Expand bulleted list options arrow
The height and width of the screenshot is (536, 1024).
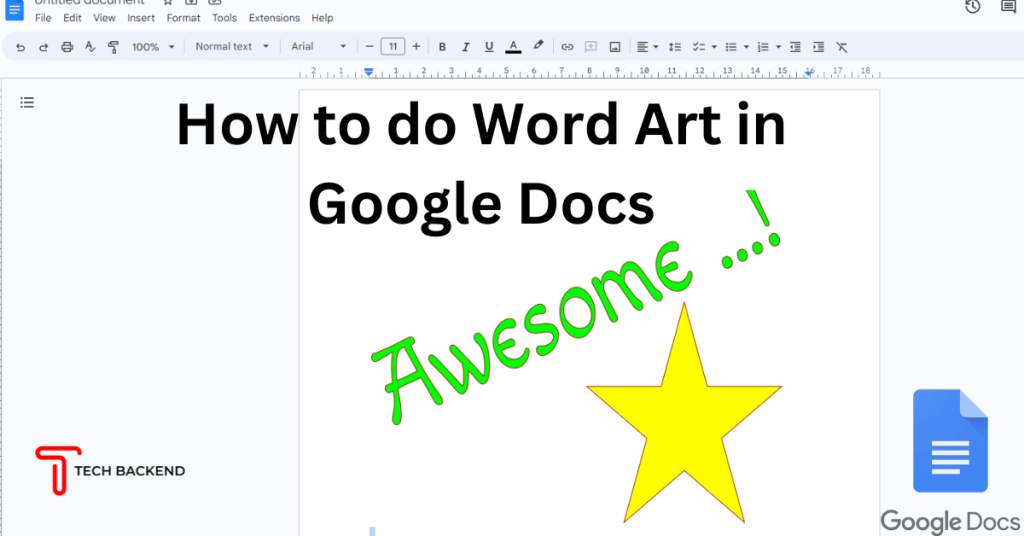[x=746, y=47]
